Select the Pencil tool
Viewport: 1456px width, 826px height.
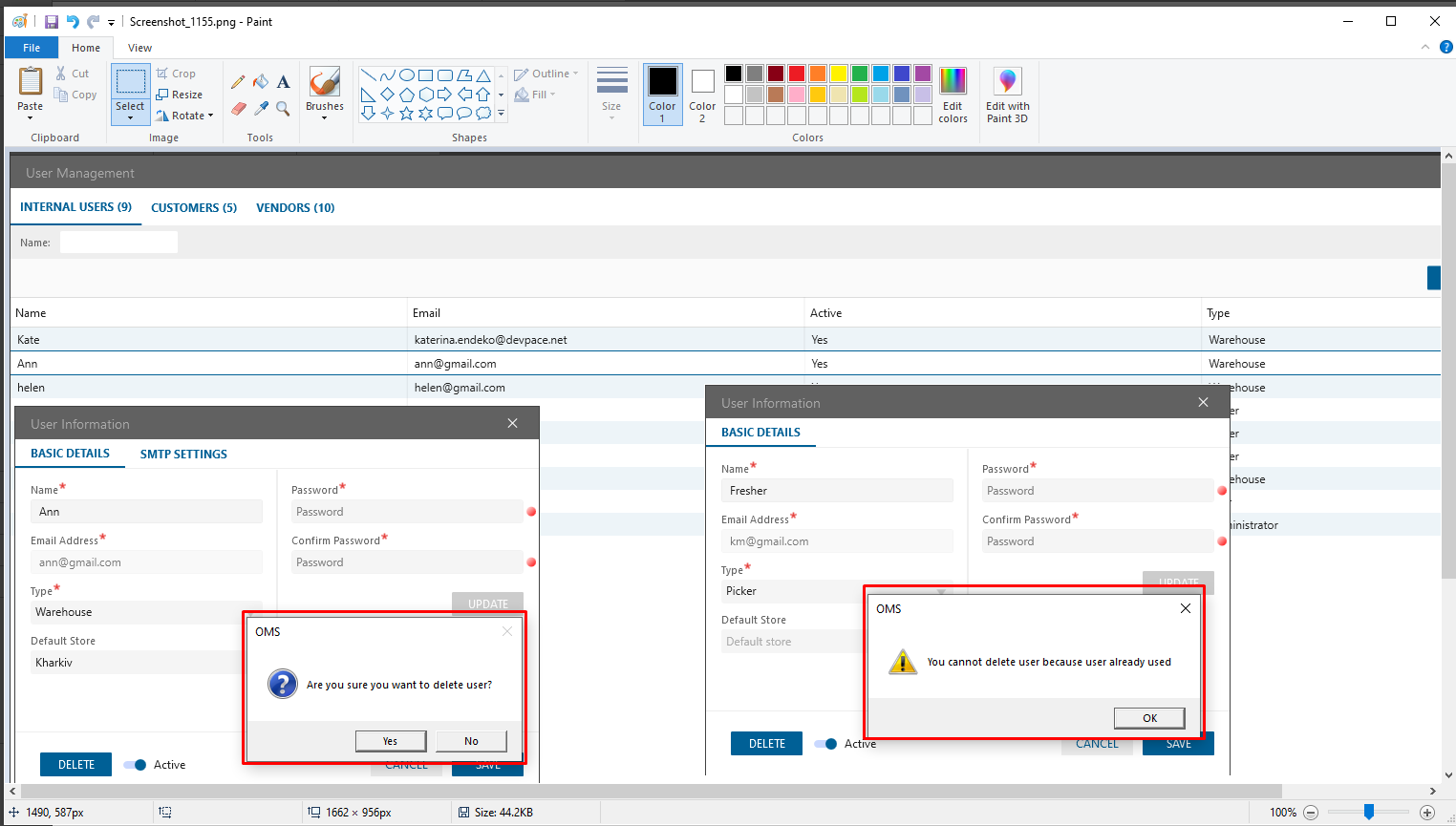(238, 82)
